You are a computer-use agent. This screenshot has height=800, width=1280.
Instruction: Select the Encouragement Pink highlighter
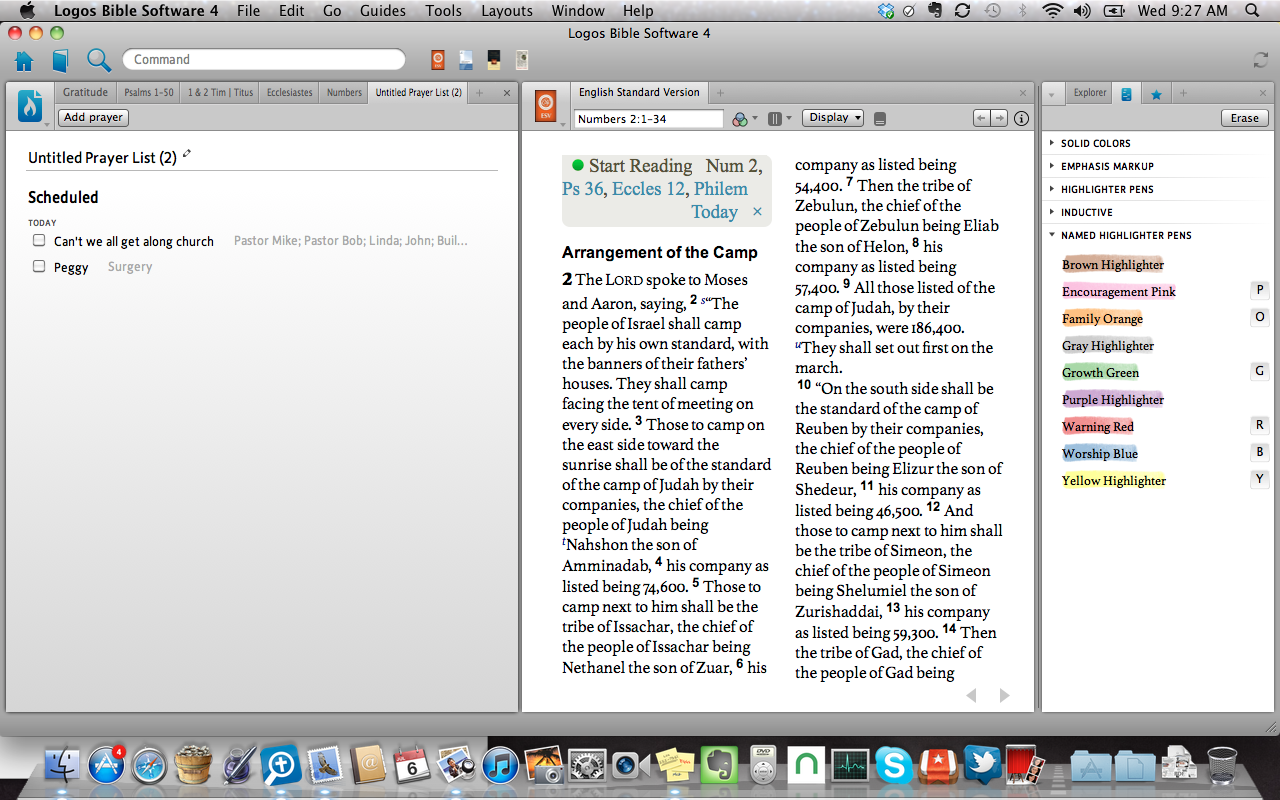1119,292
